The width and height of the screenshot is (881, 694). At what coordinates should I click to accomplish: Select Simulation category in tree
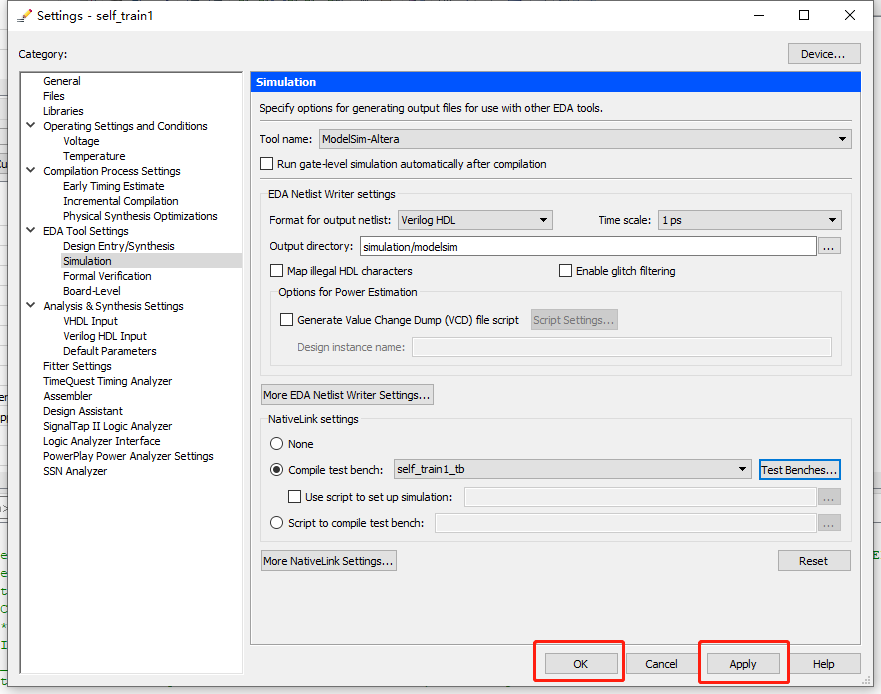88,261
